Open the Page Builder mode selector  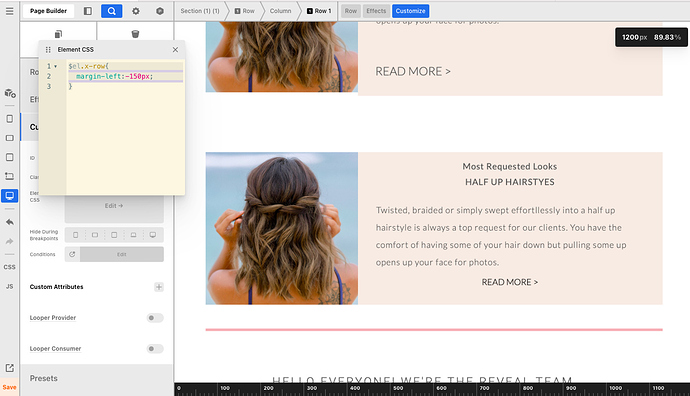pos(48,11)
